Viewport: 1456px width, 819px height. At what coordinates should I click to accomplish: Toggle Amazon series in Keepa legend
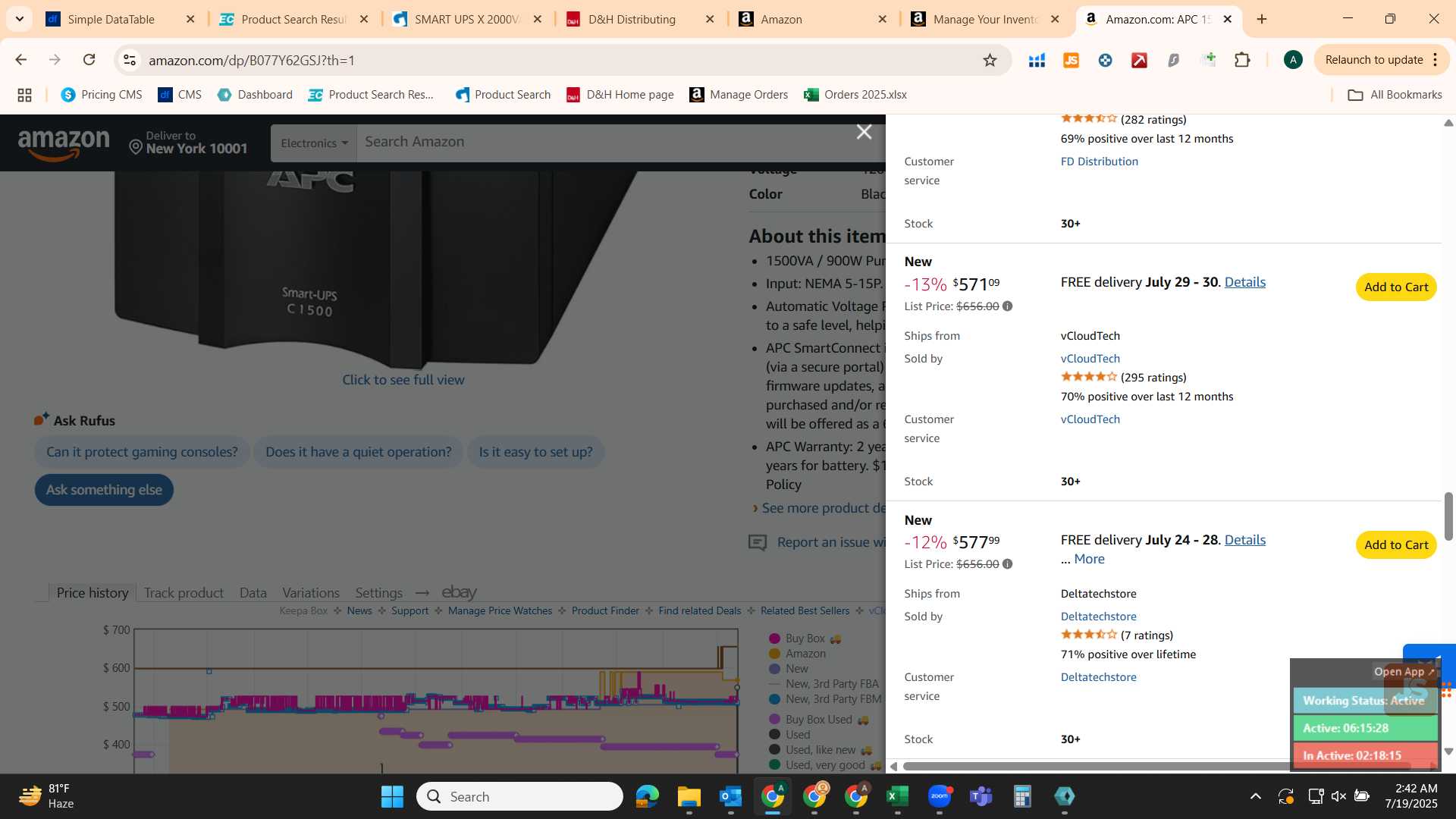(797, 654)
